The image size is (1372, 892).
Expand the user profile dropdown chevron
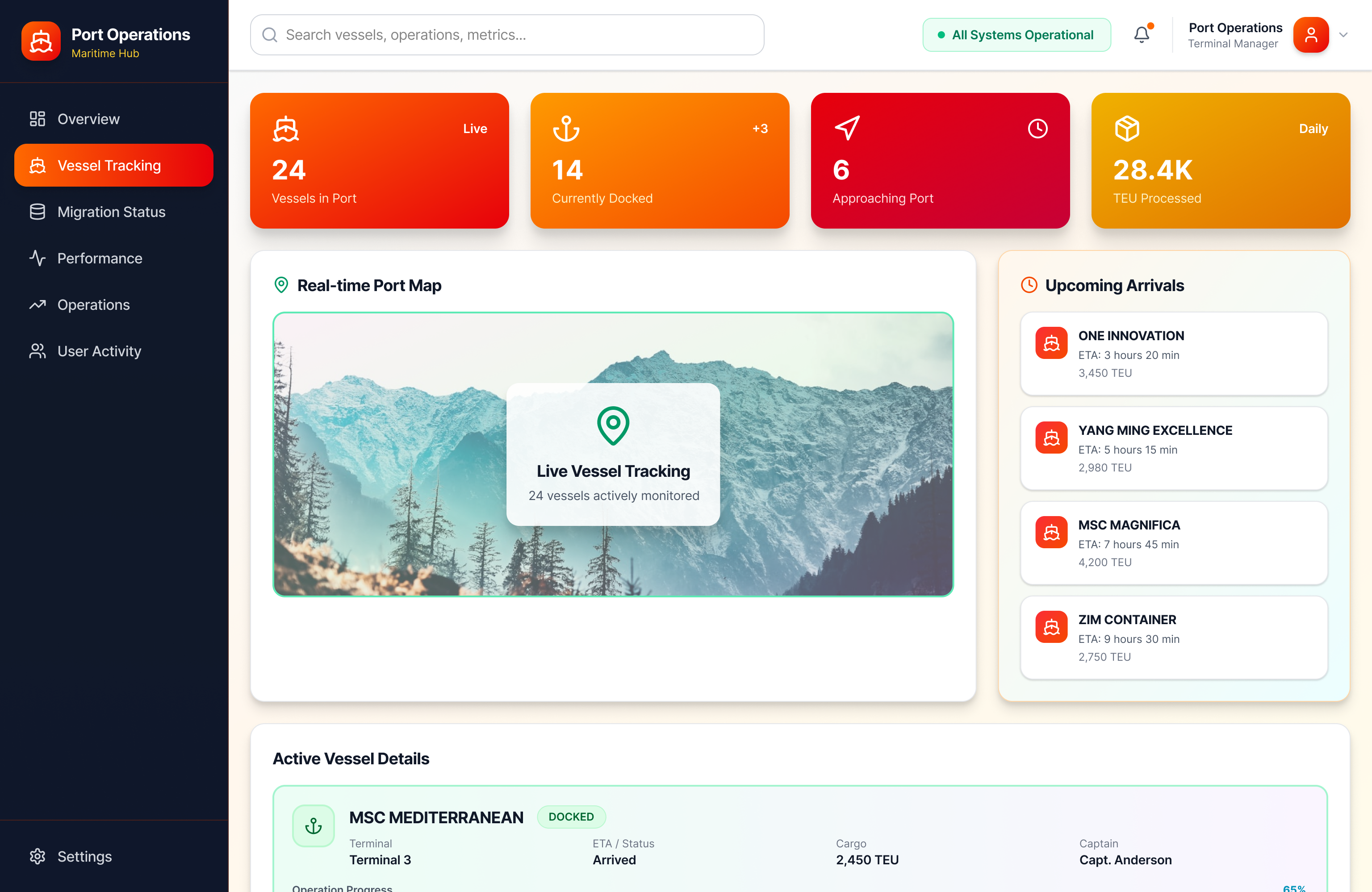[x=1343, y=34]
